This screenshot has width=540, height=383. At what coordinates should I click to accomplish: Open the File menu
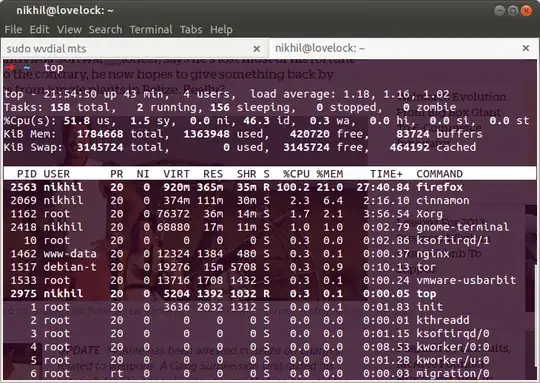coord(13,30)
